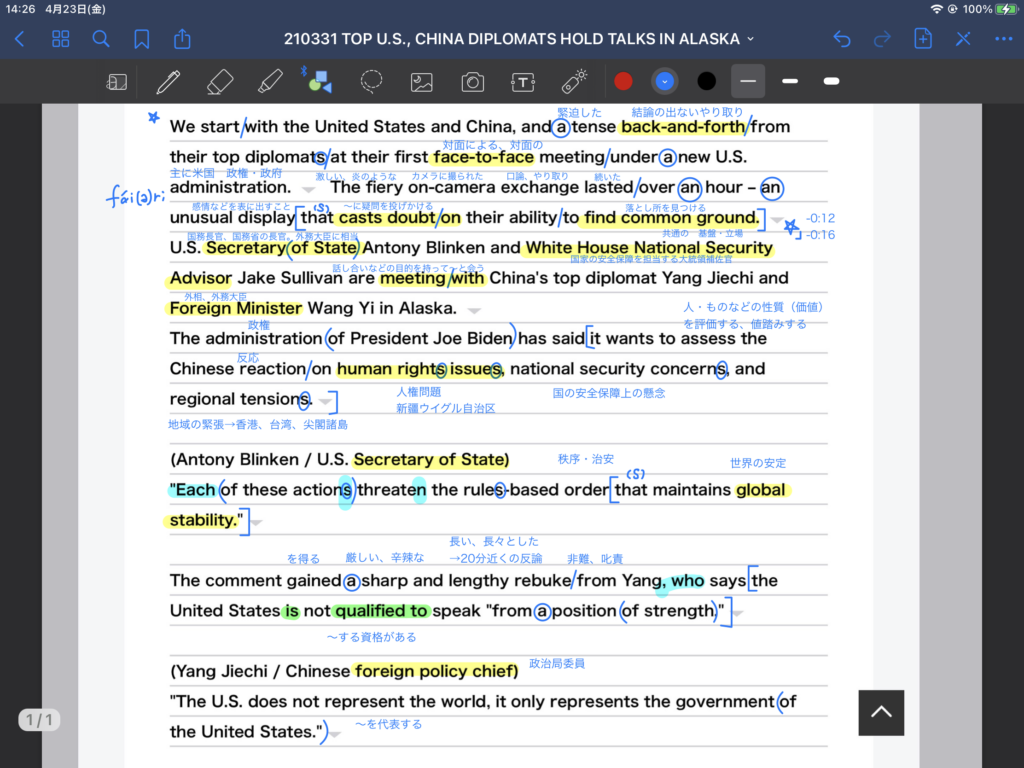1024x768 pixels.
Task: Tap the highlighted word "global"
Action: 761,490
